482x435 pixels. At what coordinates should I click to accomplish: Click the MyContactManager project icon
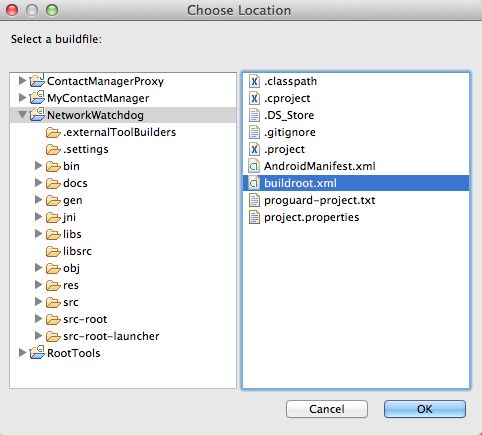click(x=37, y=98)
